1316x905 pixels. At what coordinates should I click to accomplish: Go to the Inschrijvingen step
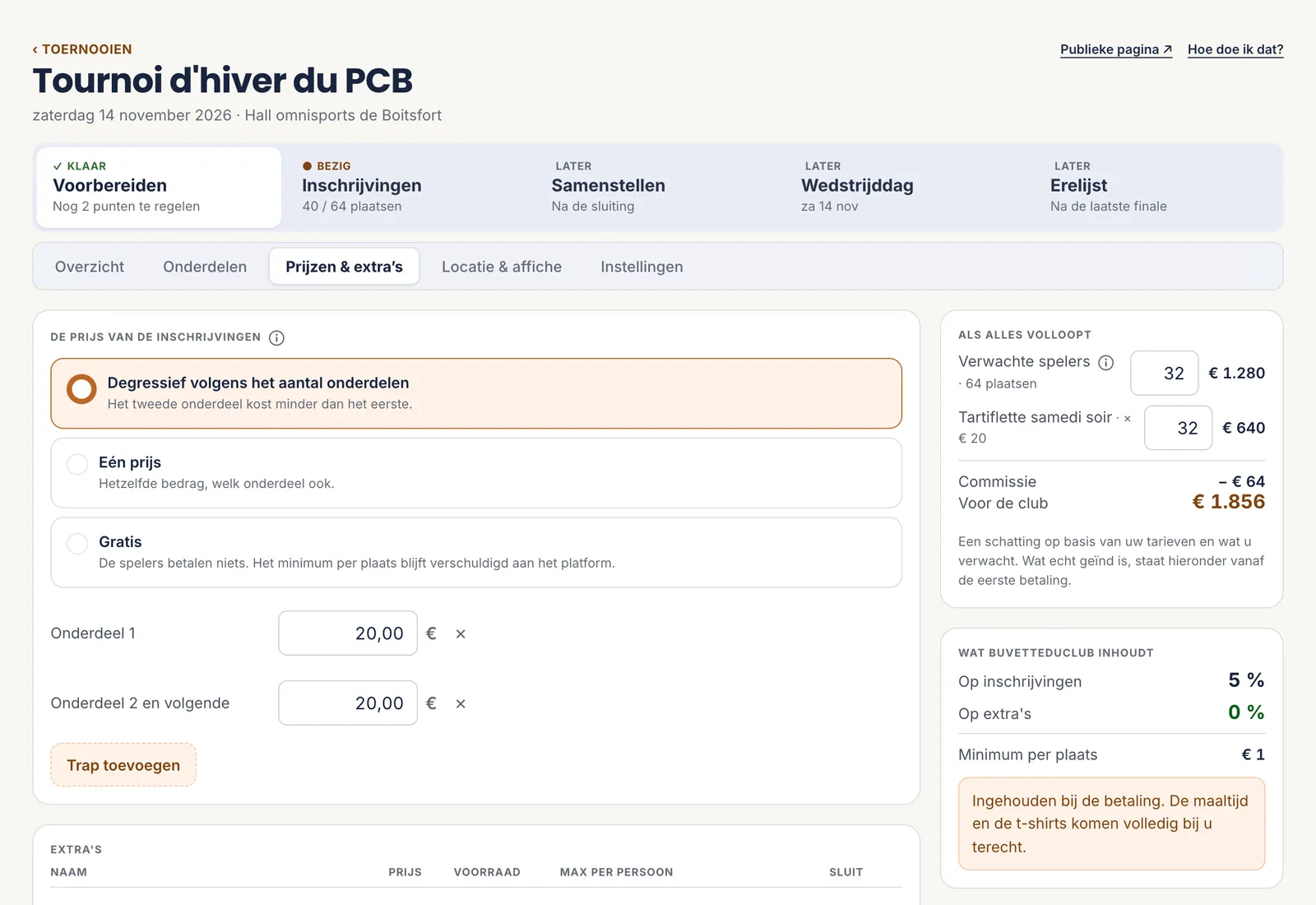(409, 188)
